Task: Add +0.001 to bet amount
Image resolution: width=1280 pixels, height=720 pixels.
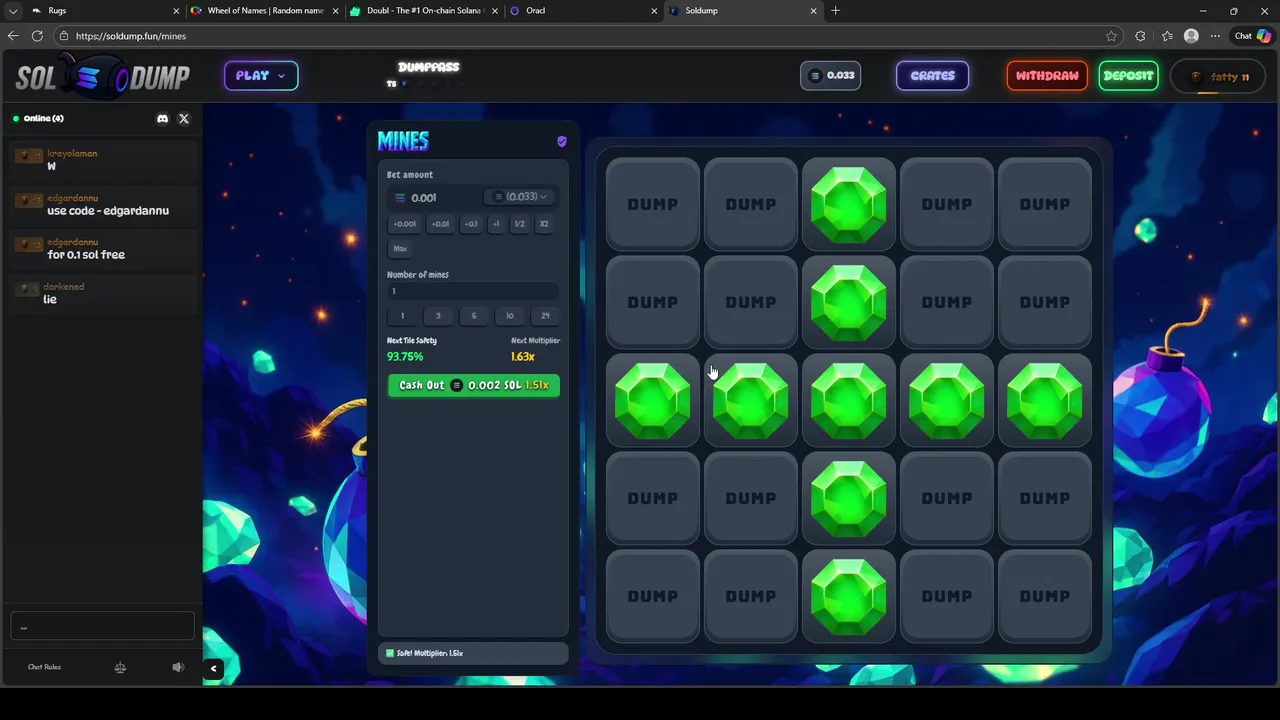Action: click(405, 224)
